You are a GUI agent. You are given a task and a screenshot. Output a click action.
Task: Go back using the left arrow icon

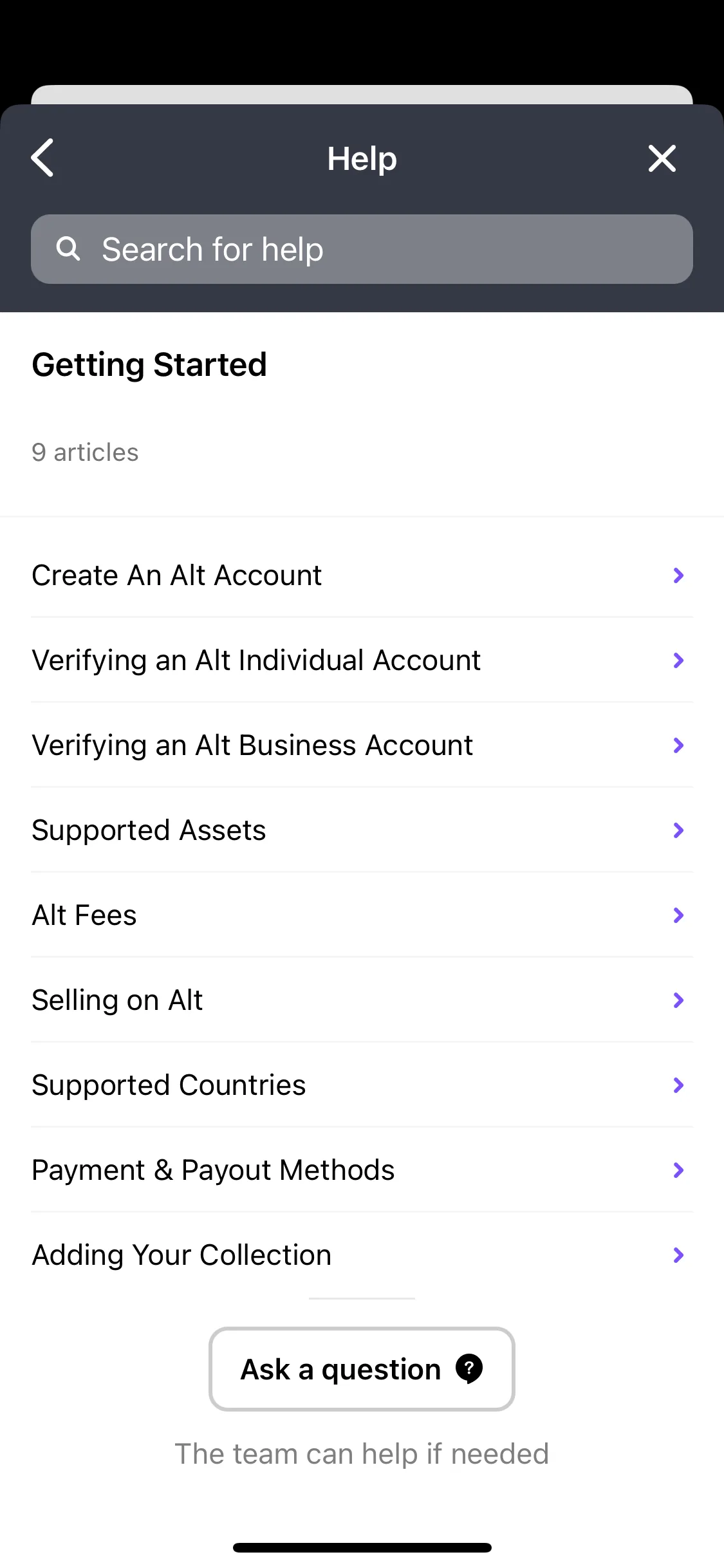(x=42, y=158)
